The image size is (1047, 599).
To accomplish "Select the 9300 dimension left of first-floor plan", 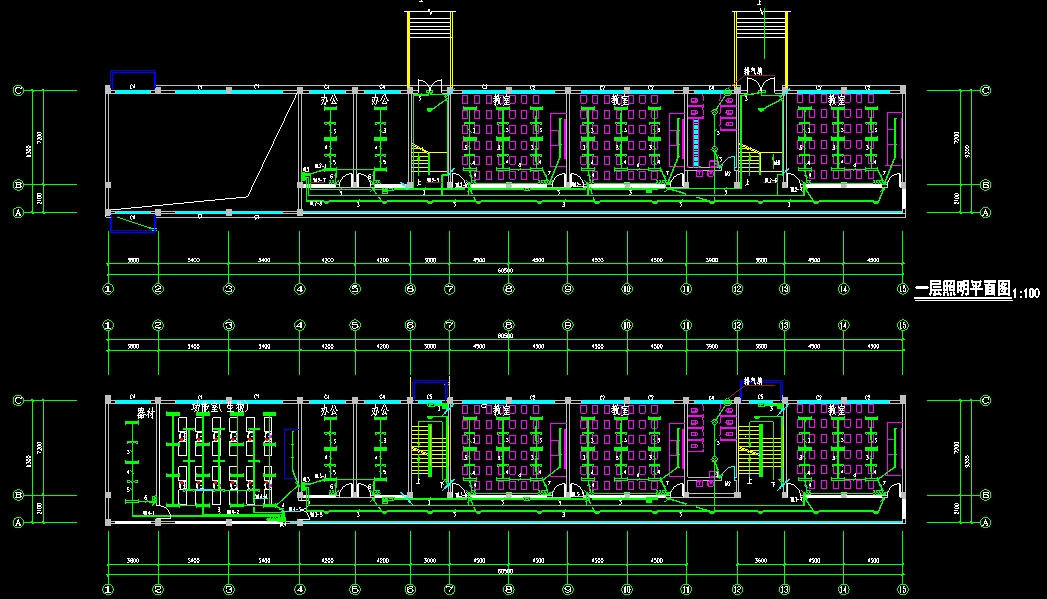I will pos(30,150).
